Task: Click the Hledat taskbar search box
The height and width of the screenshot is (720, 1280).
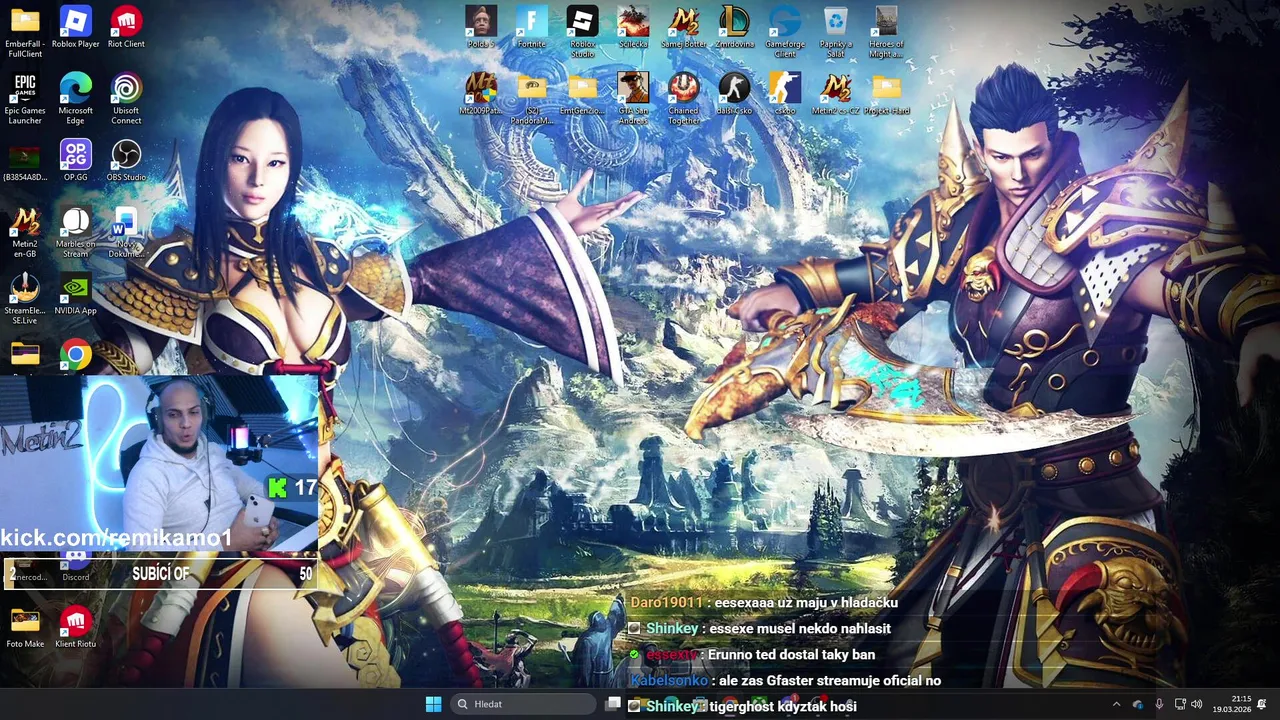Action: point(522,704)
